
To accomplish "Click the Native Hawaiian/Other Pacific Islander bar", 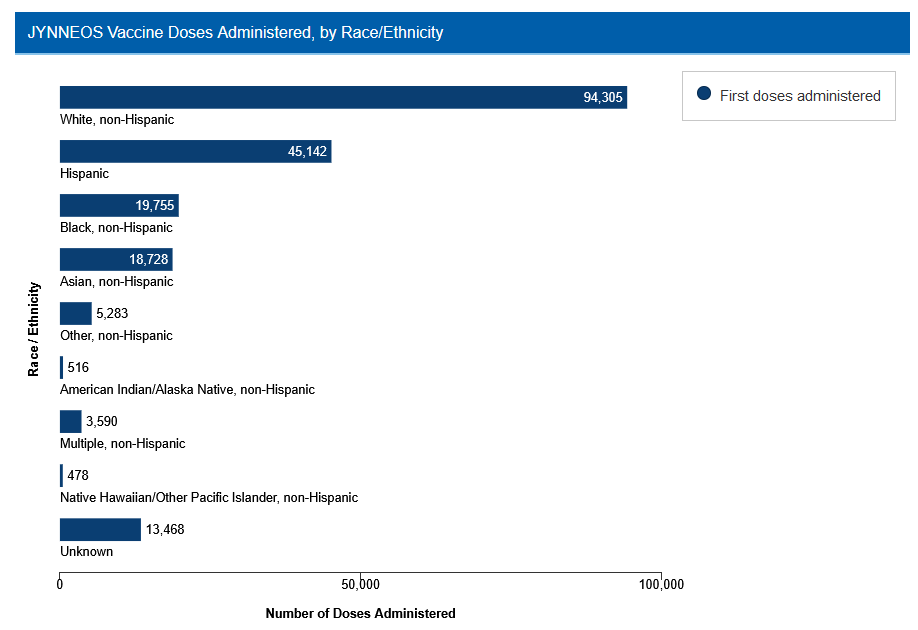I will coord(61,475).
